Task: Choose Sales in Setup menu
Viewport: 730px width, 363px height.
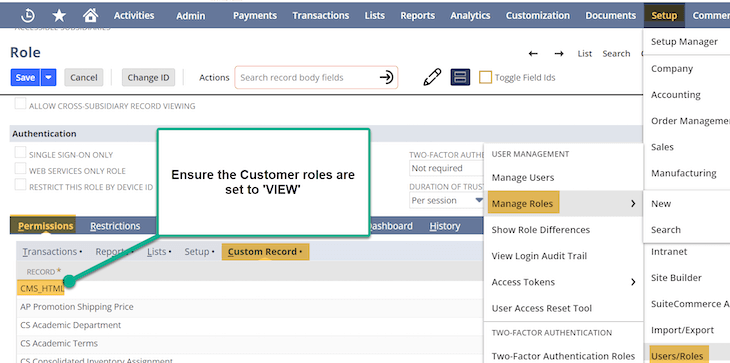Action: [662, 147]
